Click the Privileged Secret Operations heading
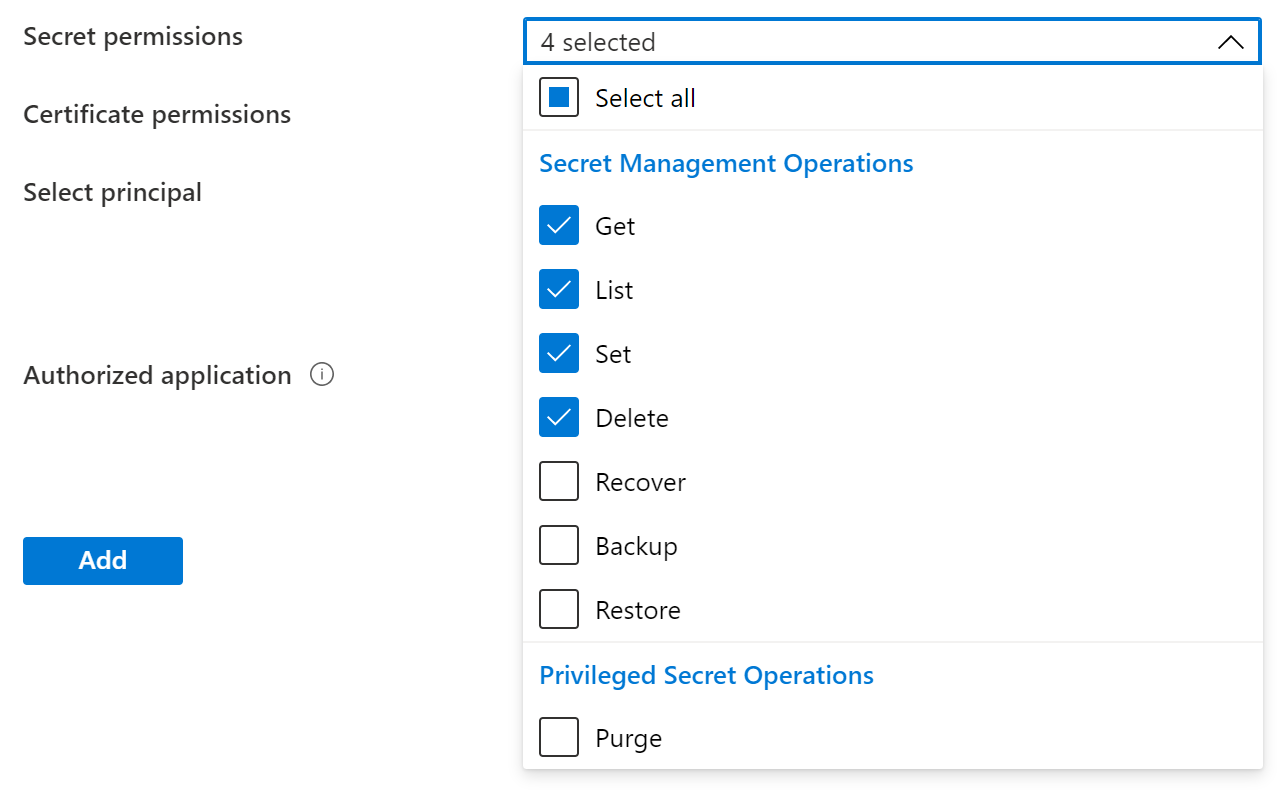 coord(705,675)
